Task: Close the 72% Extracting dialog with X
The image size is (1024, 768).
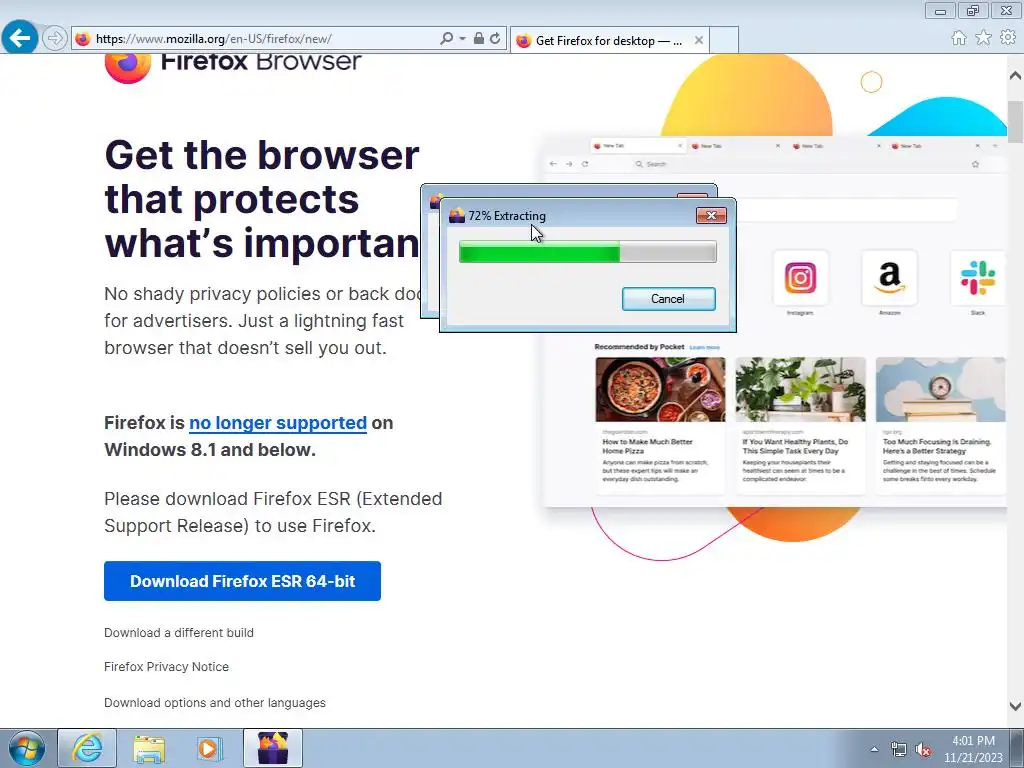Action: click(x=711, y=216)
